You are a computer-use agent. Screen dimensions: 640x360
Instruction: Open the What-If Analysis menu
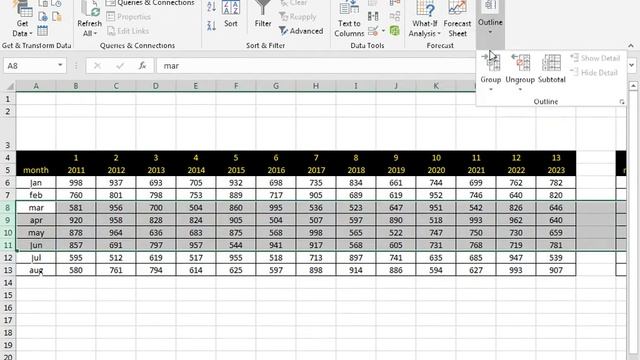tap(425, 19)
